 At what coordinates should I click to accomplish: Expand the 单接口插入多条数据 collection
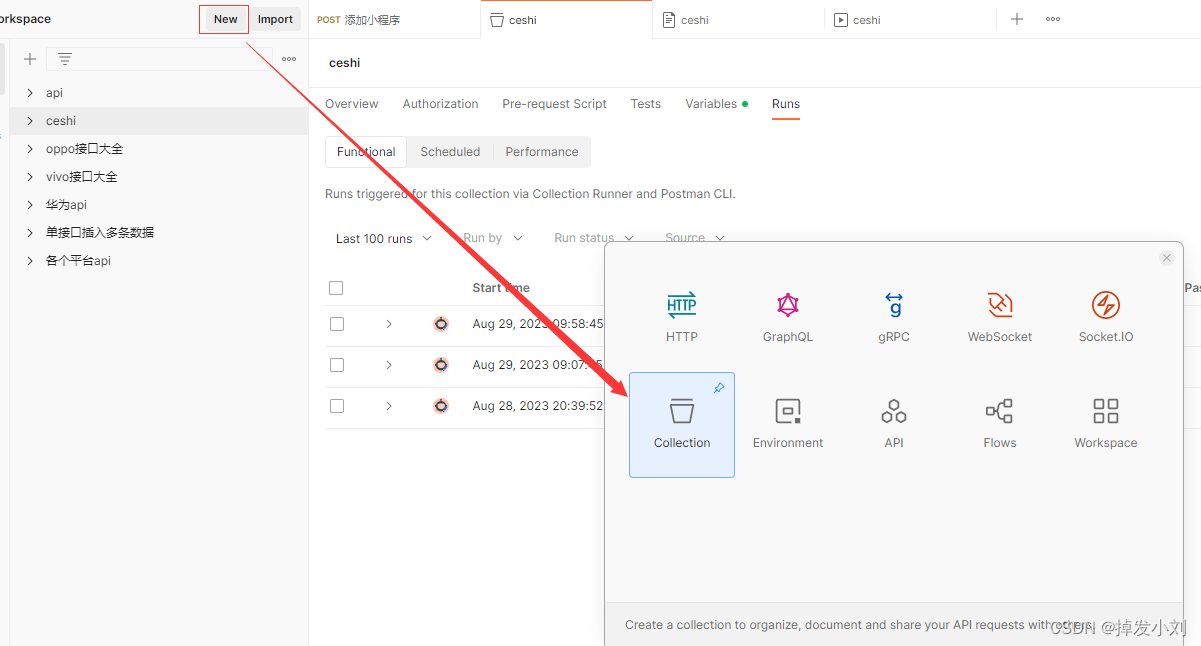pos(30,233)
